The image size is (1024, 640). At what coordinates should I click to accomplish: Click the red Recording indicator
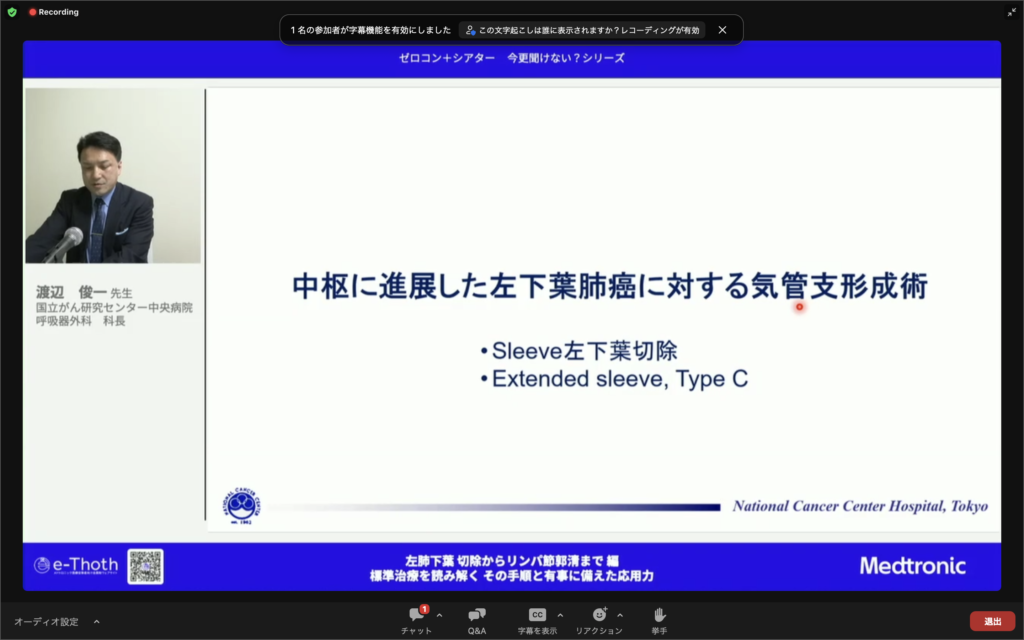coord(54,12)
